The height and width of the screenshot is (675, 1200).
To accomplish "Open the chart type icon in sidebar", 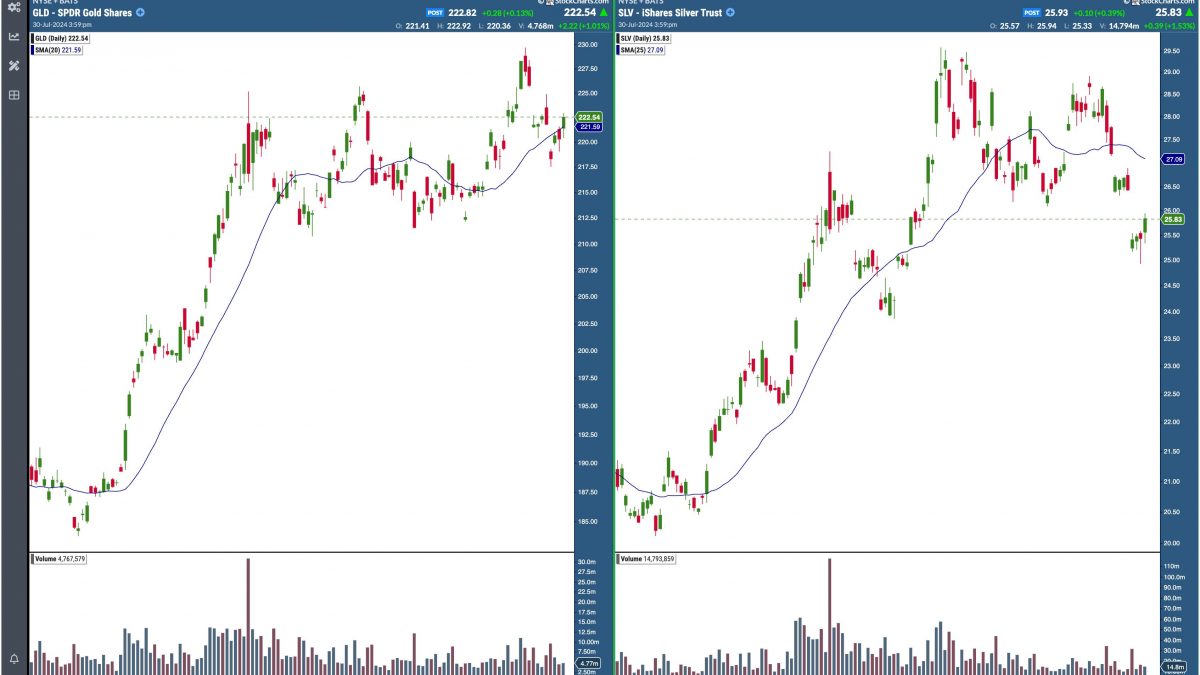I will tap(14, 36).
